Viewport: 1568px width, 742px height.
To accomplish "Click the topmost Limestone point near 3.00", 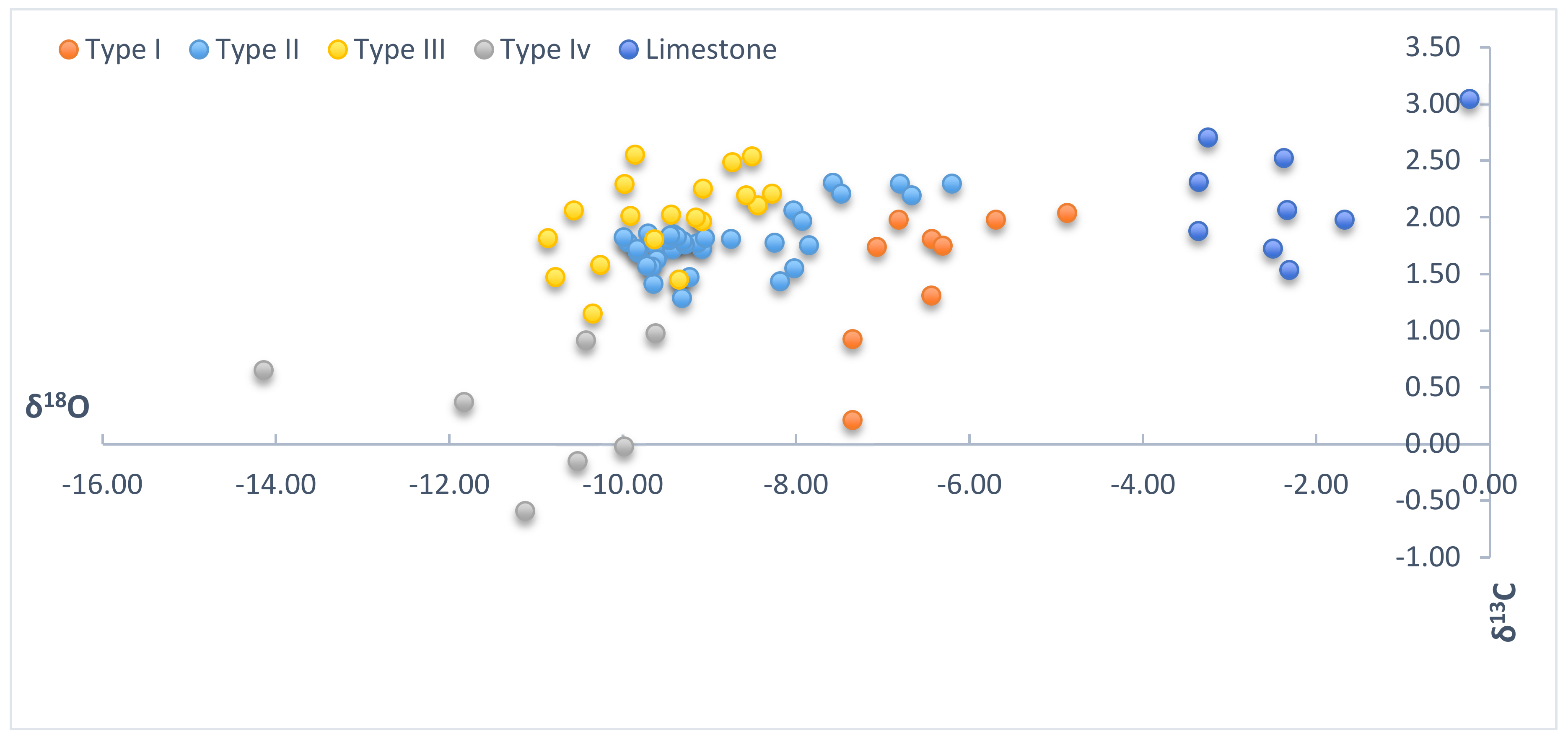I will (1470, 99).
